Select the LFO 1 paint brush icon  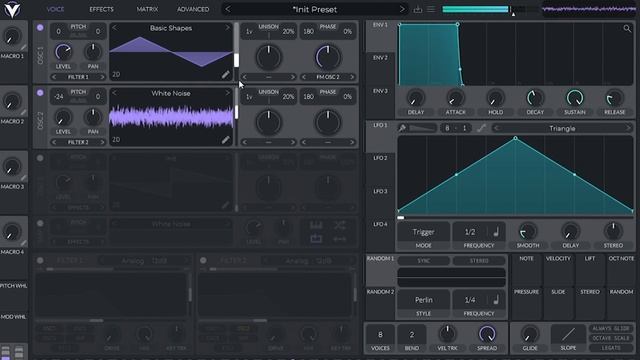click(x=402, y=128)
